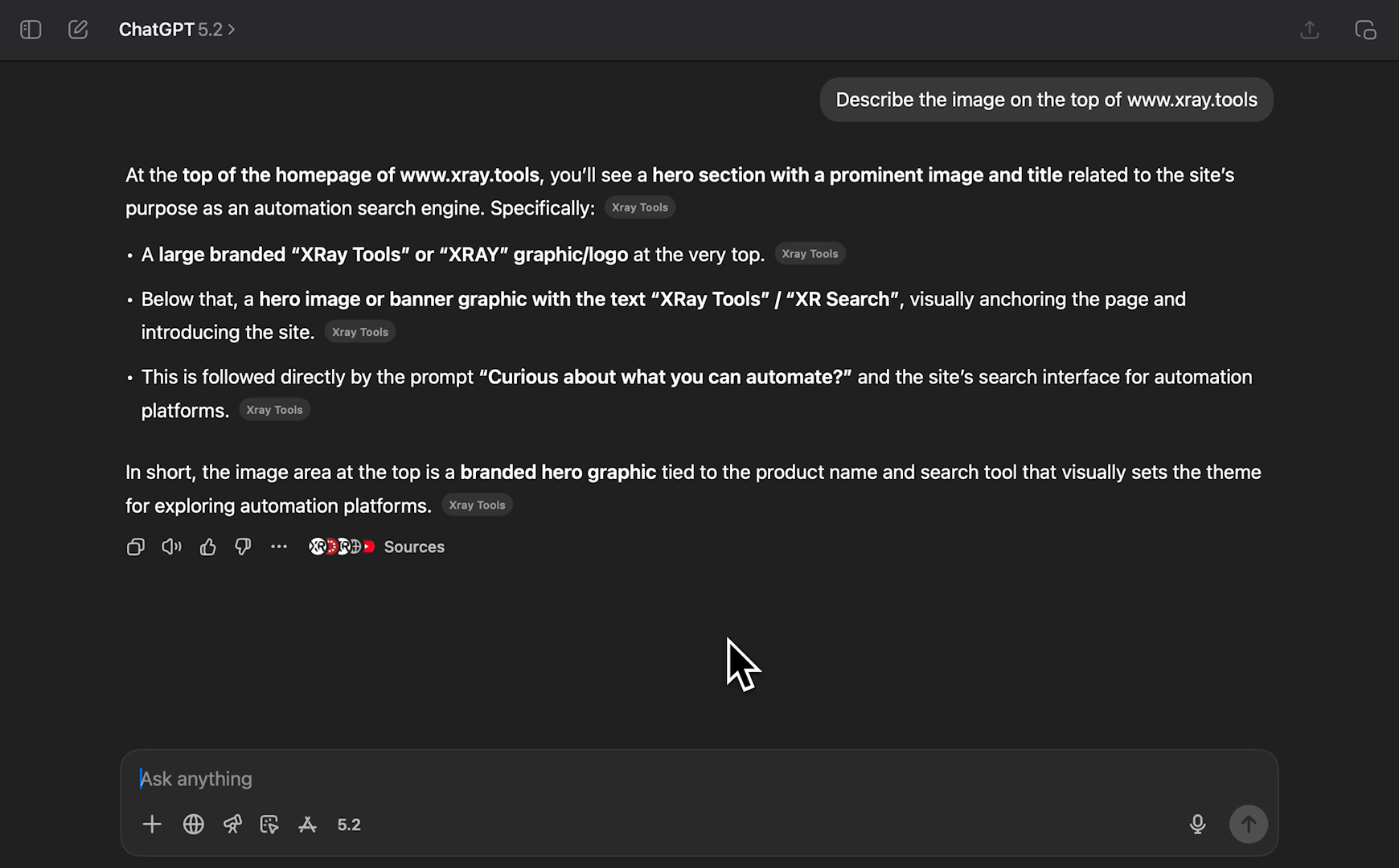Give the response a thumbs up
This screenshot has height=868, width=1399.
tap(207, 547)
